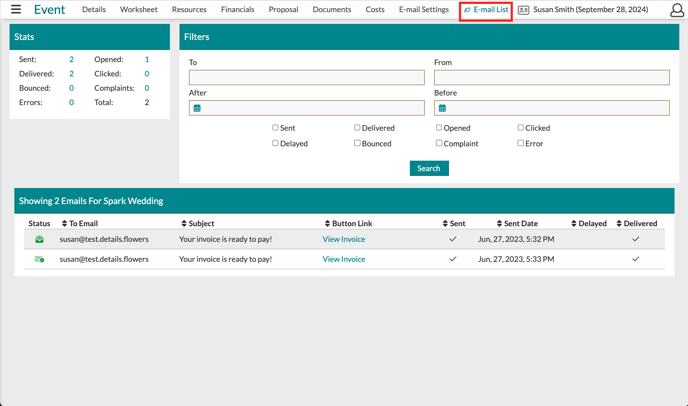Click opened-email status icon in 5:32 PM row
The image size is (688, 406).
click(x=39, y=239)
